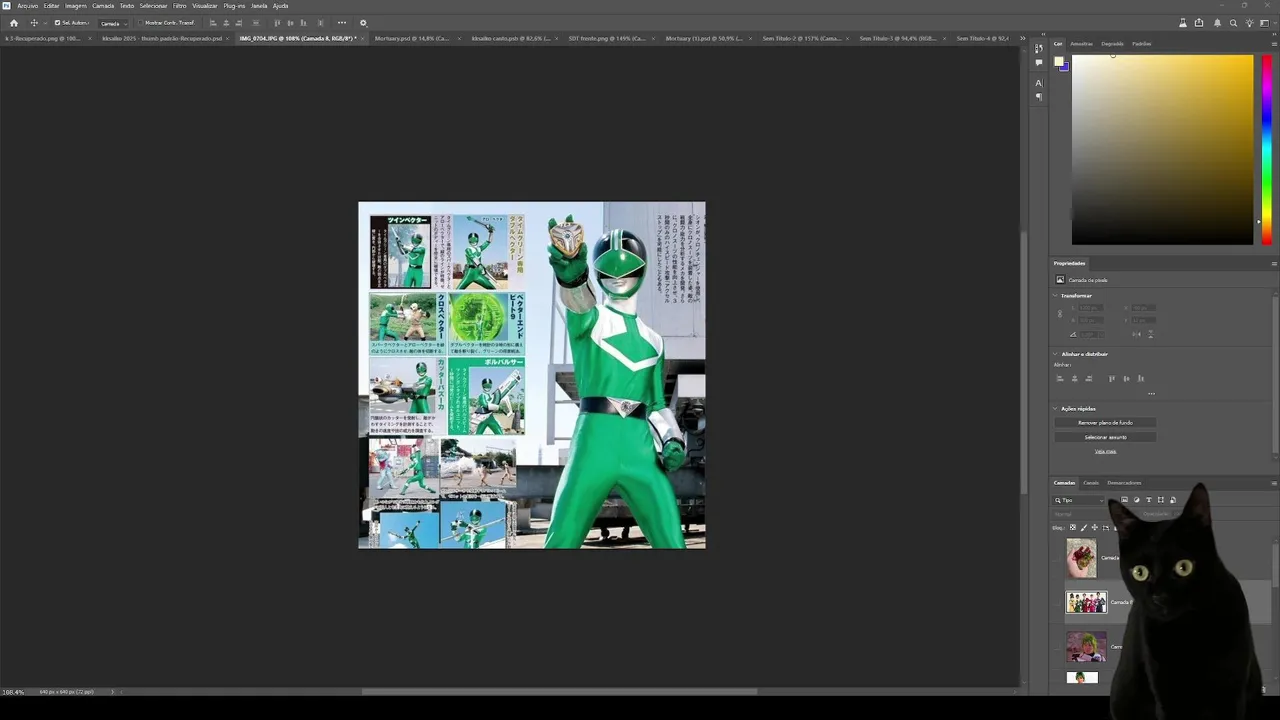Click the background color swatch
This screenshot has width=1280, height=720.
(x=1066, y=68)
